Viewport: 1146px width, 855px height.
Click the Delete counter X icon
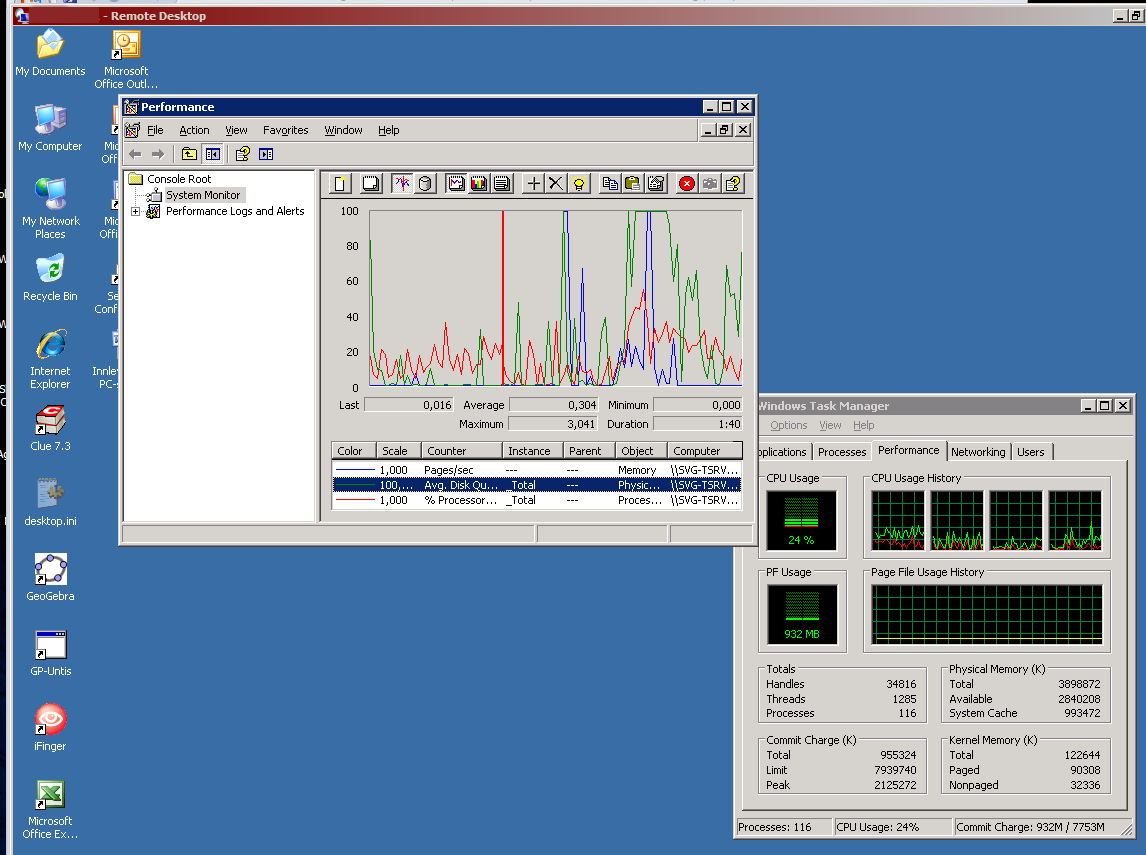556,183
